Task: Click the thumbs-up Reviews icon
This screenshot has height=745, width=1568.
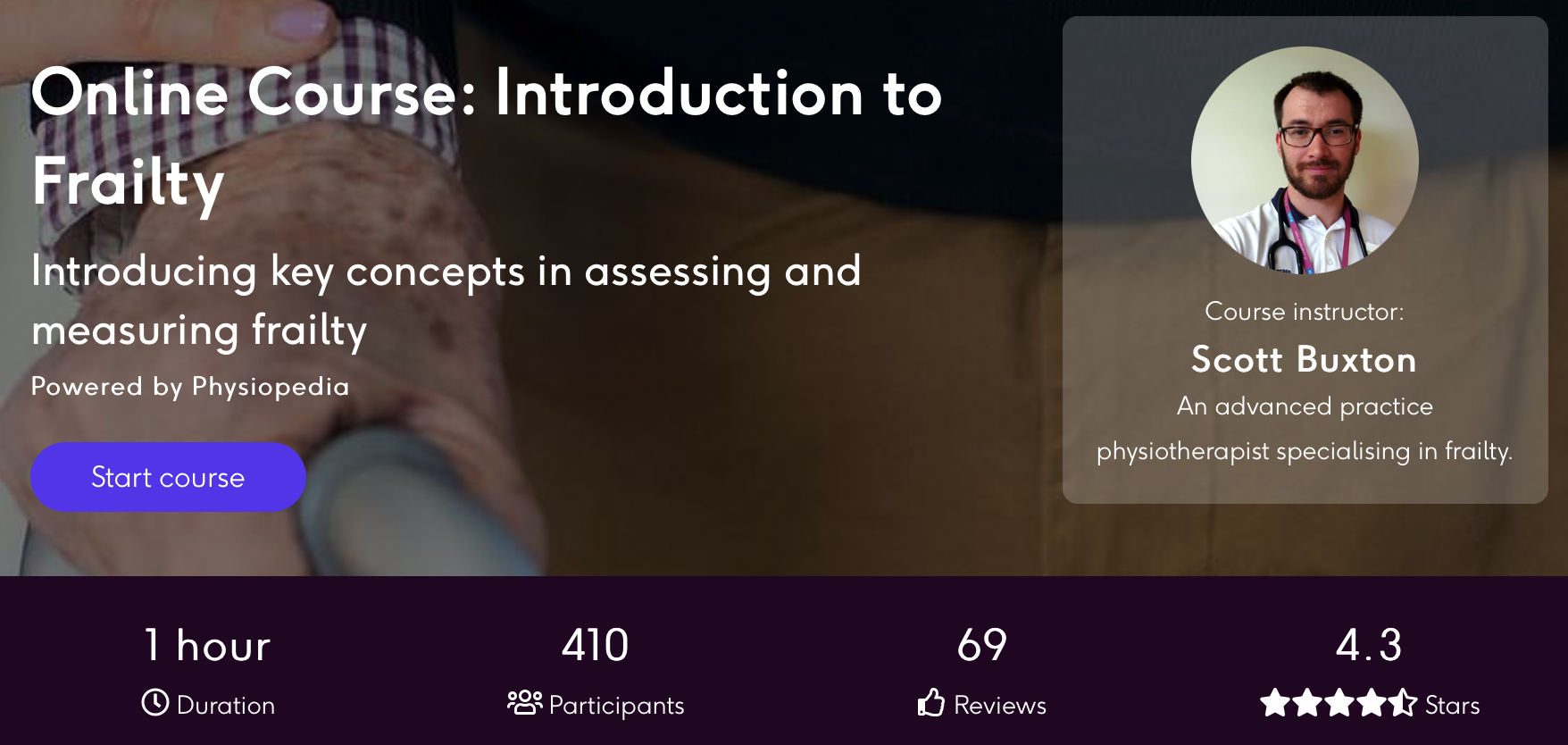Action: coord(931,703)
